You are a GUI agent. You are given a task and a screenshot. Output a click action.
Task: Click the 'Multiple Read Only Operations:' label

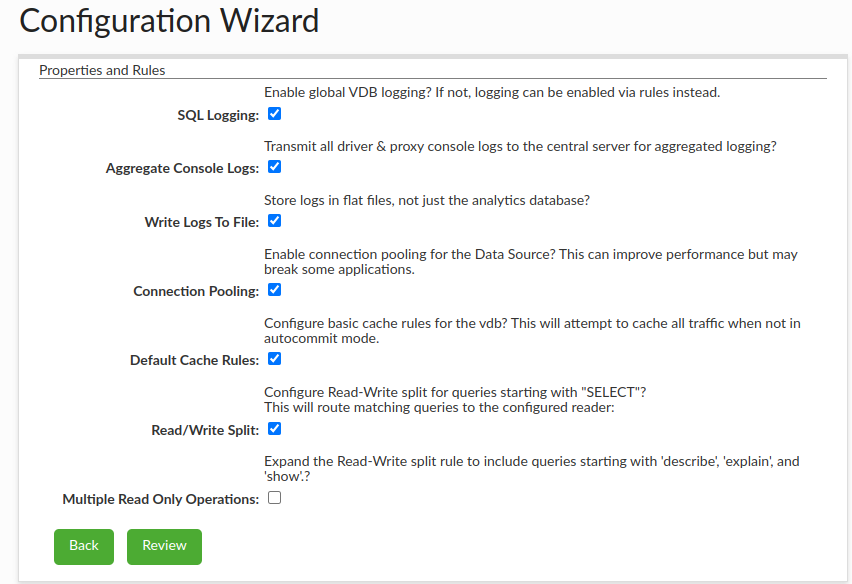[160, 500]
